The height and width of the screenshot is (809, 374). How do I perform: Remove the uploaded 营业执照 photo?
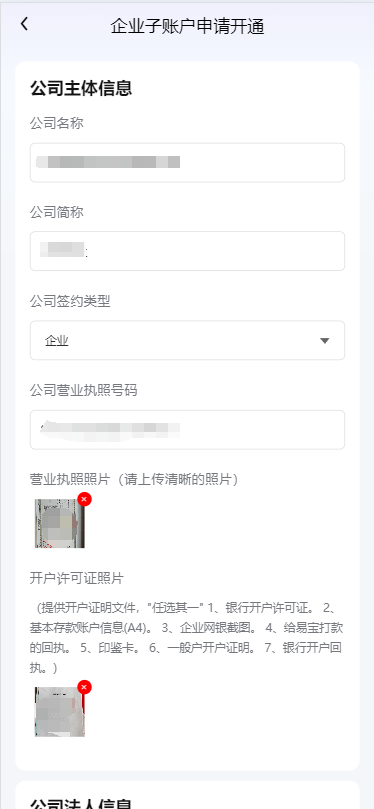point(85,499)
